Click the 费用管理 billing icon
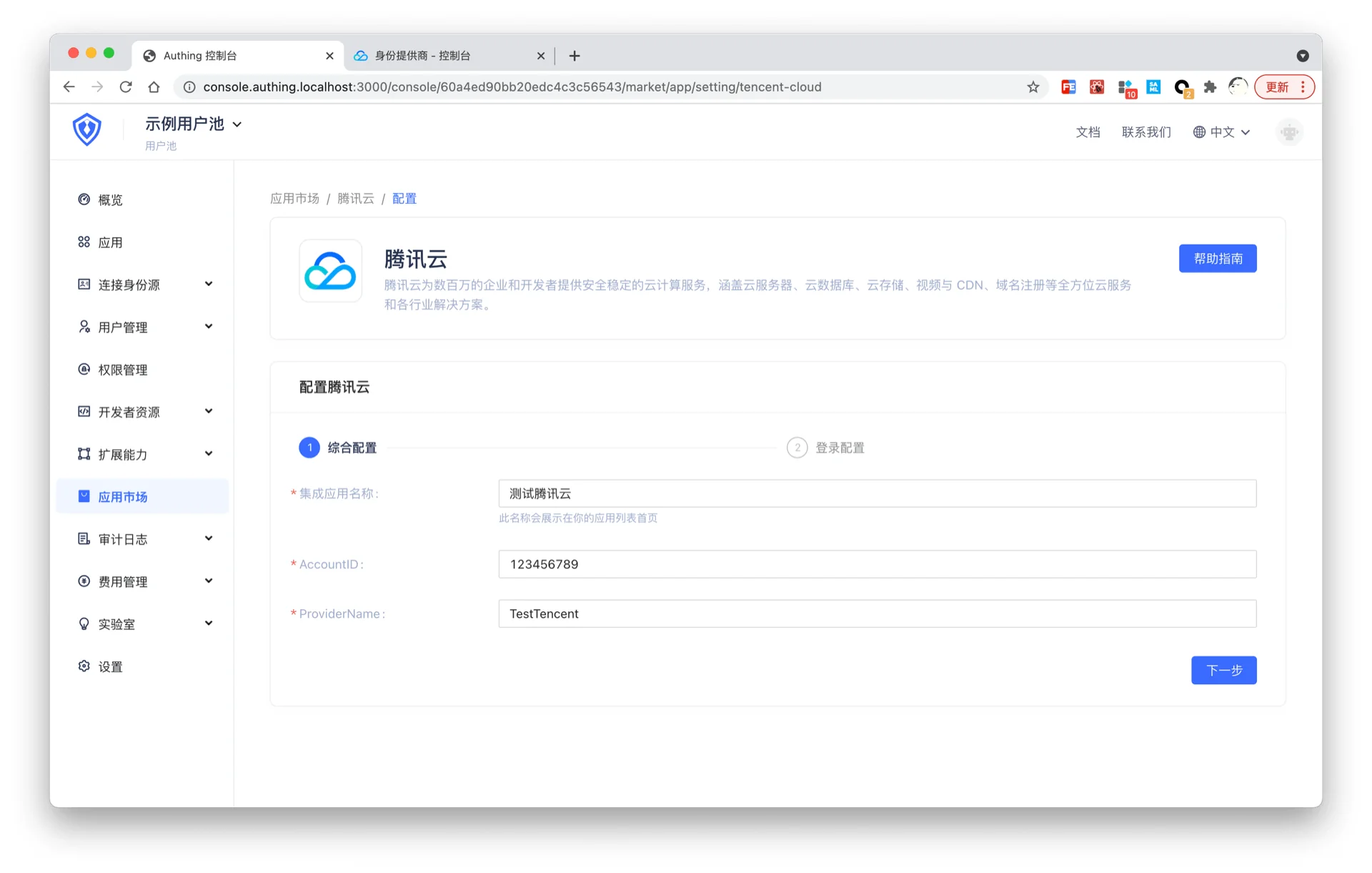This screenshot has width=1372, height=873. [x=84, y=581]
